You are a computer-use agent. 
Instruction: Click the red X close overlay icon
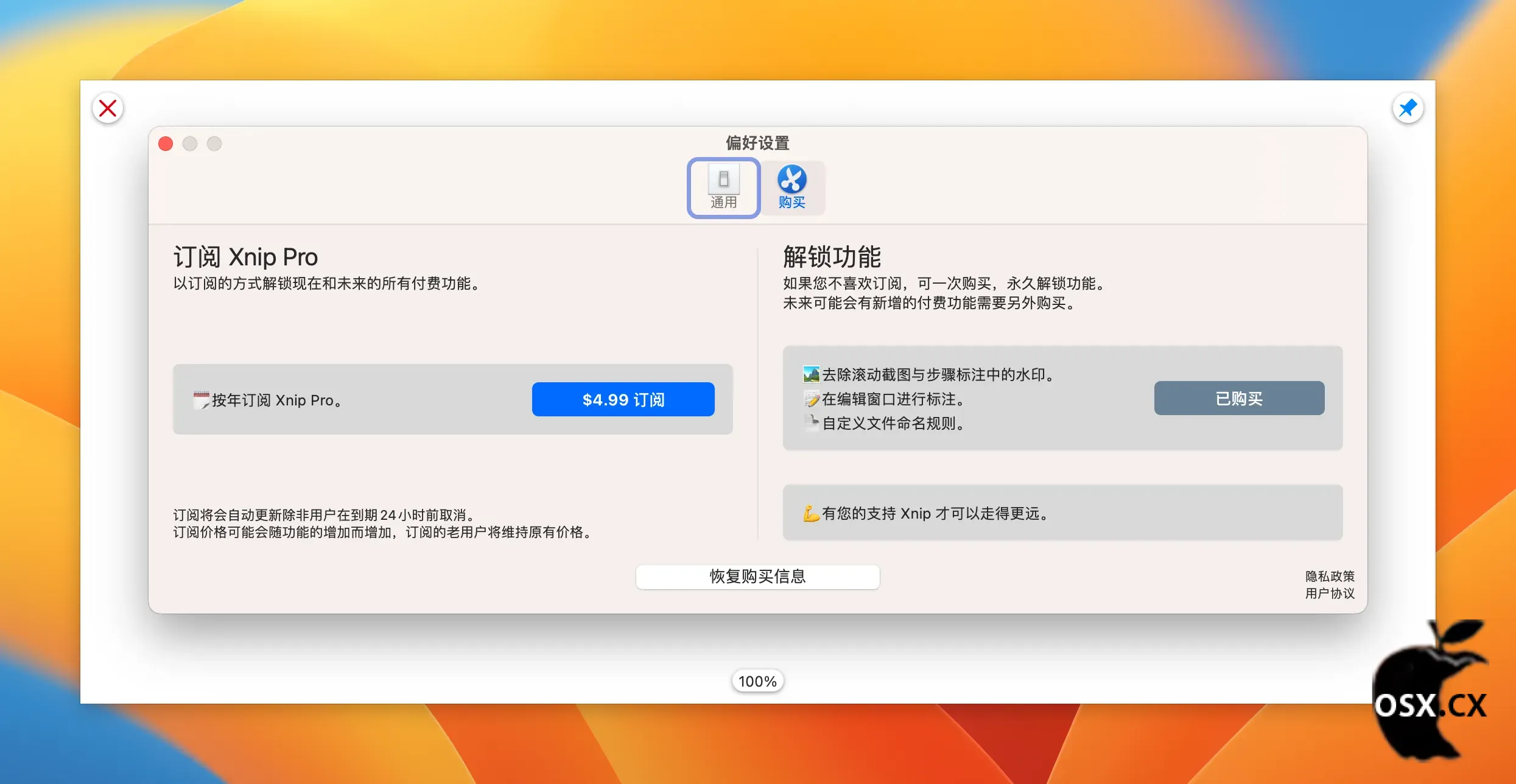[x=108, y=108]
